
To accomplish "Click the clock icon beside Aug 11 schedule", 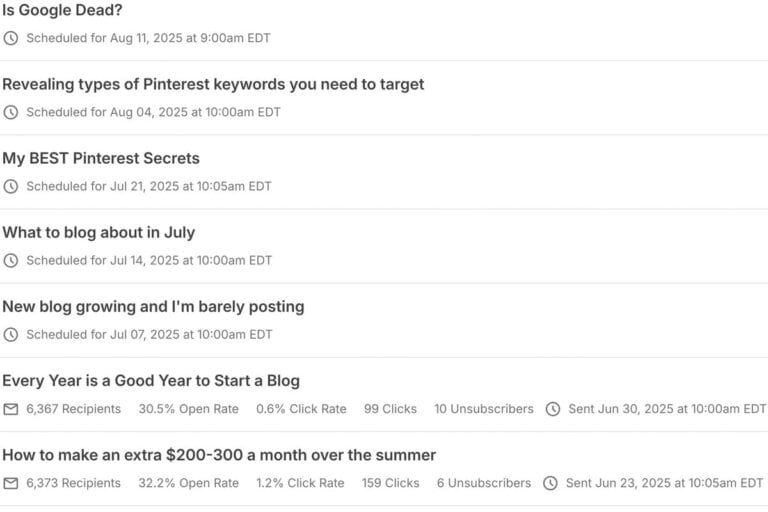I will click(x=11, y=38).
